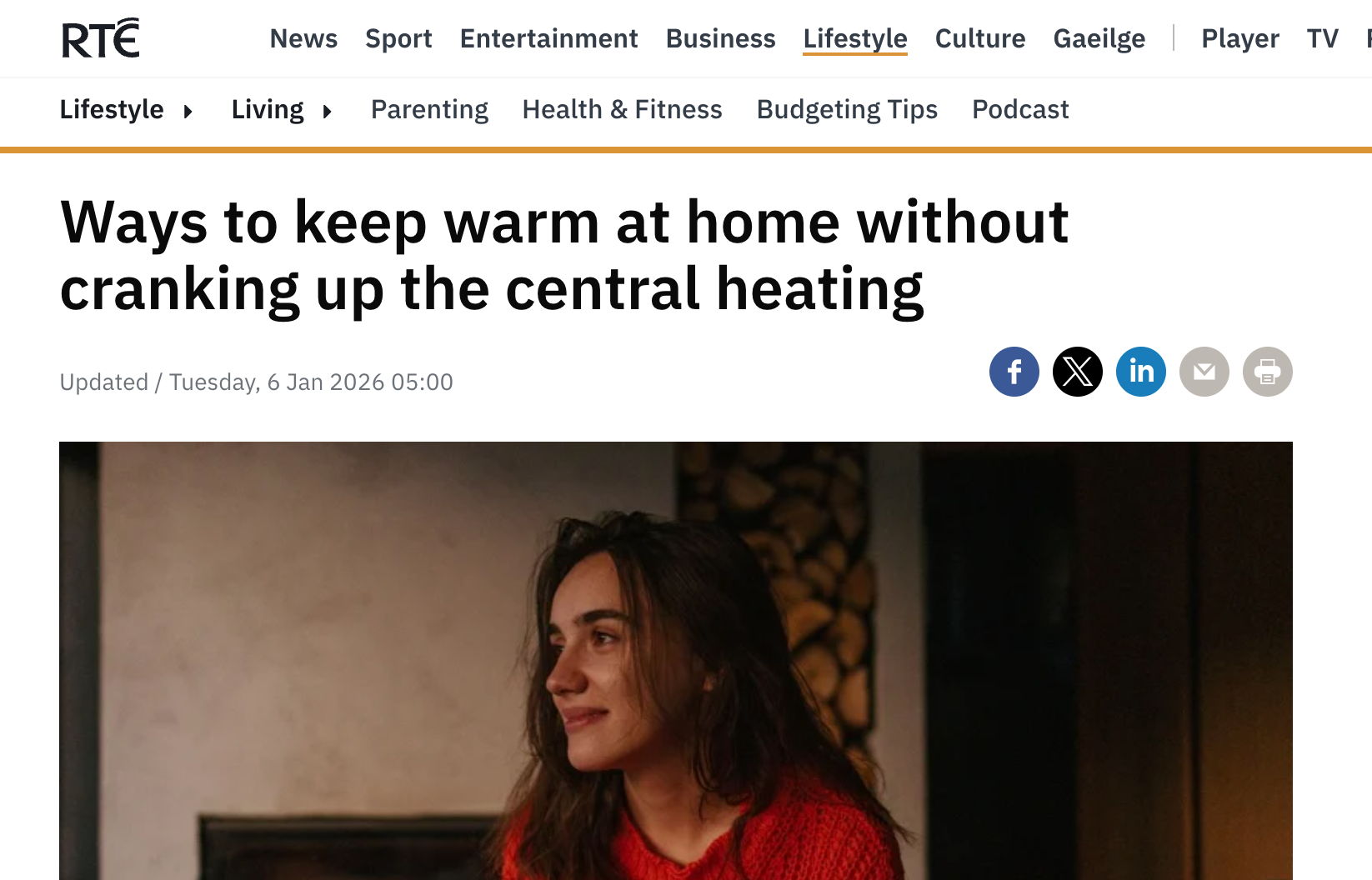Expand the Lifestyle breadcrumb arrow
The image size is (1372, 880).
pyautogui.click(x=188, y=111)
